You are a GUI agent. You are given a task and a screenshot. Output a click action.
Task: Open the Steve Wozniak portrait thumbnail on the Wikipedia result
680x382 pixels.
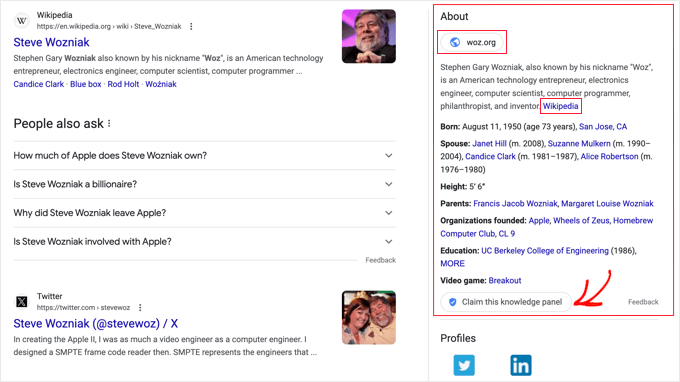(369, 36)
